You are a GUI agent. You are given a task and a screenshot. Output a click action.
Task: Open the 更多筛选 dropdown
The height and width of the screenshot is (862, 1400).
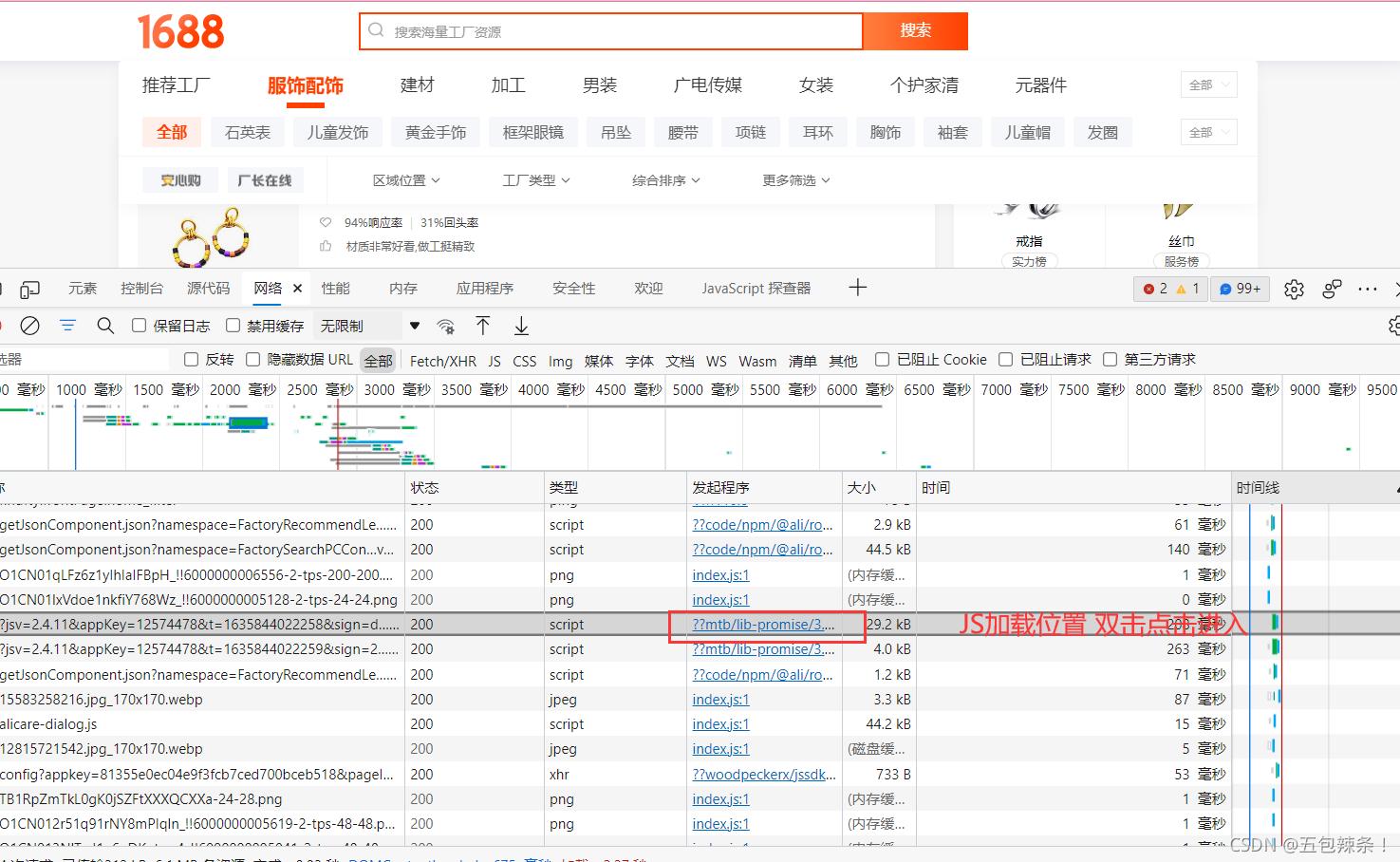pyautogui.click(x=795, y=180)
